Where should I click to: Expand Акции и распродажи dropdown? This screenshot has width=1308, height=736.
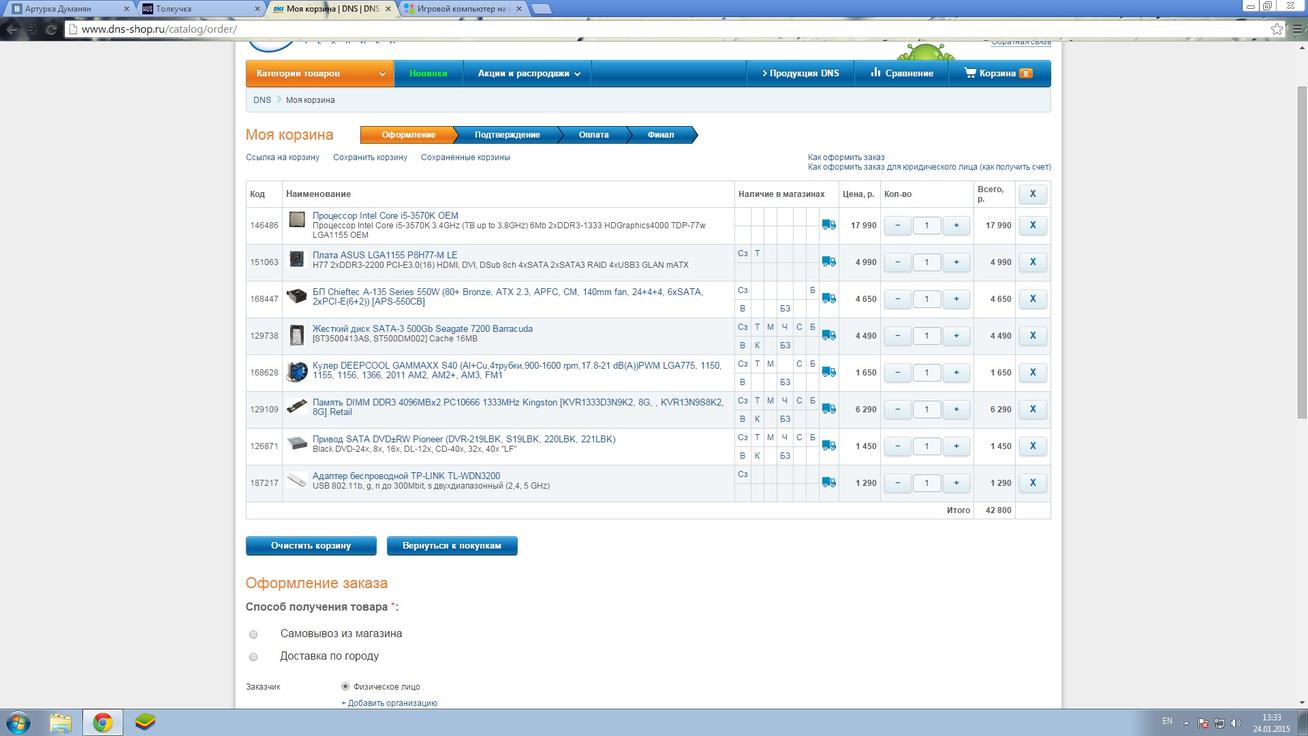[527, 73]
